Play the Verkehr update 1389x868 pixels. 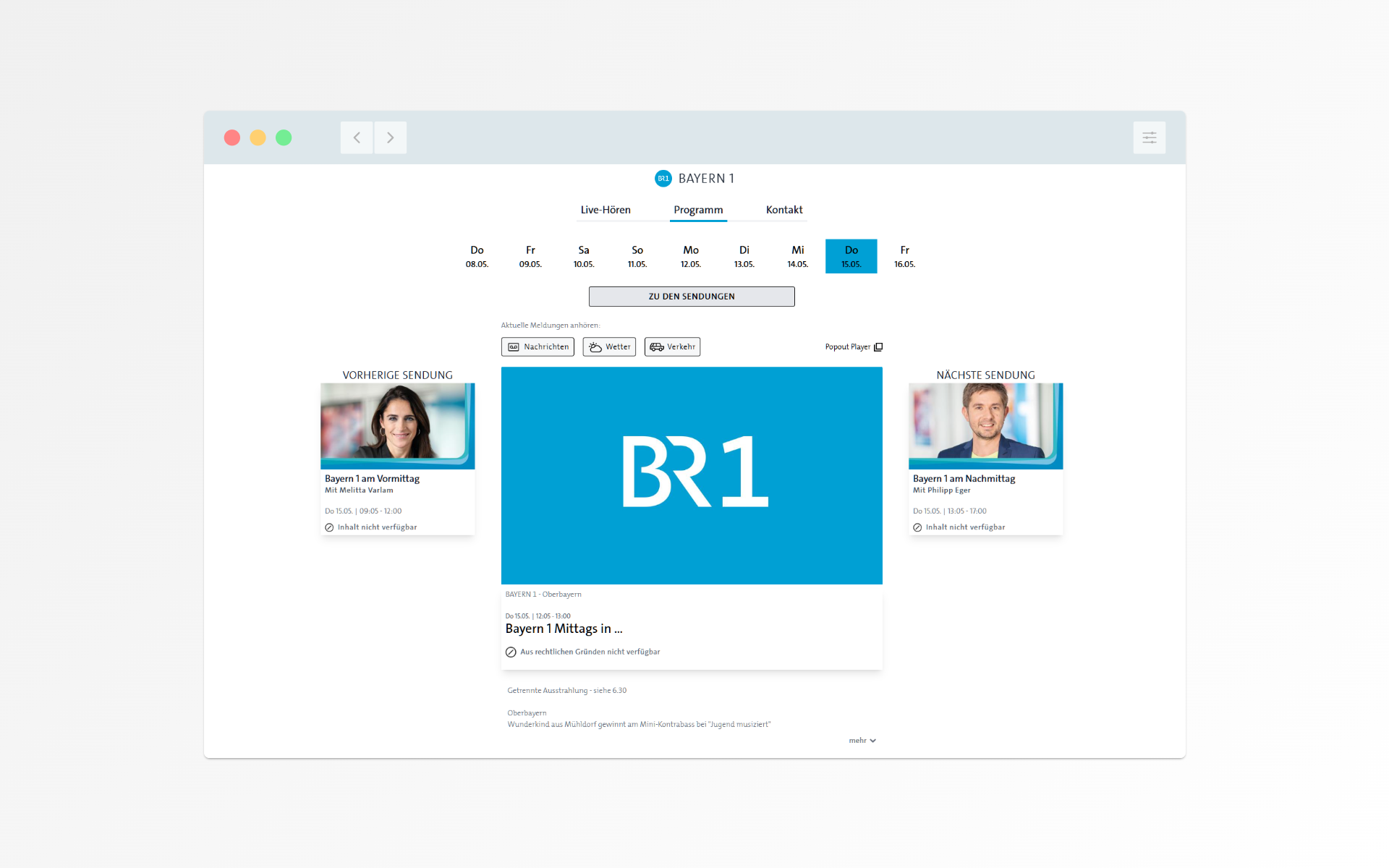(x=672, y=347)
